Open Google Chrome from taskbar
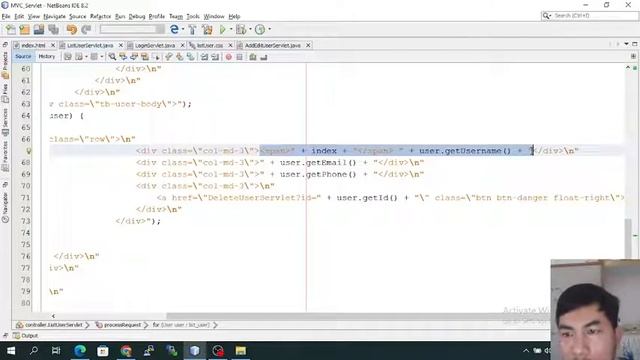The height and width of the screenshot is (360, 640). point(126,351)
